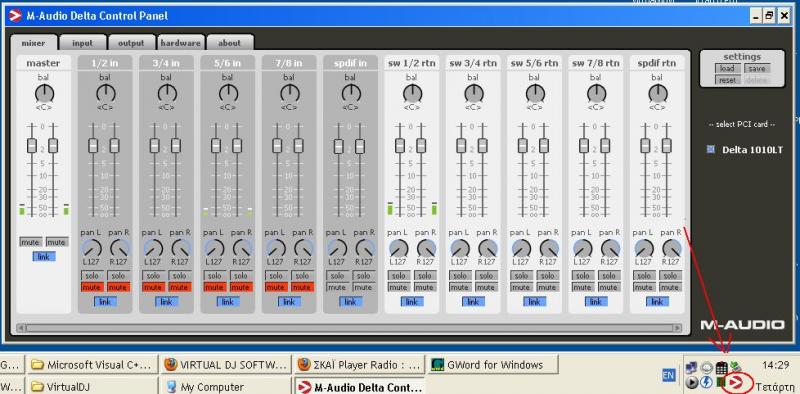Click the EN language indicator in taskbar
Viewport: 800px width, 394px height.
668,376
